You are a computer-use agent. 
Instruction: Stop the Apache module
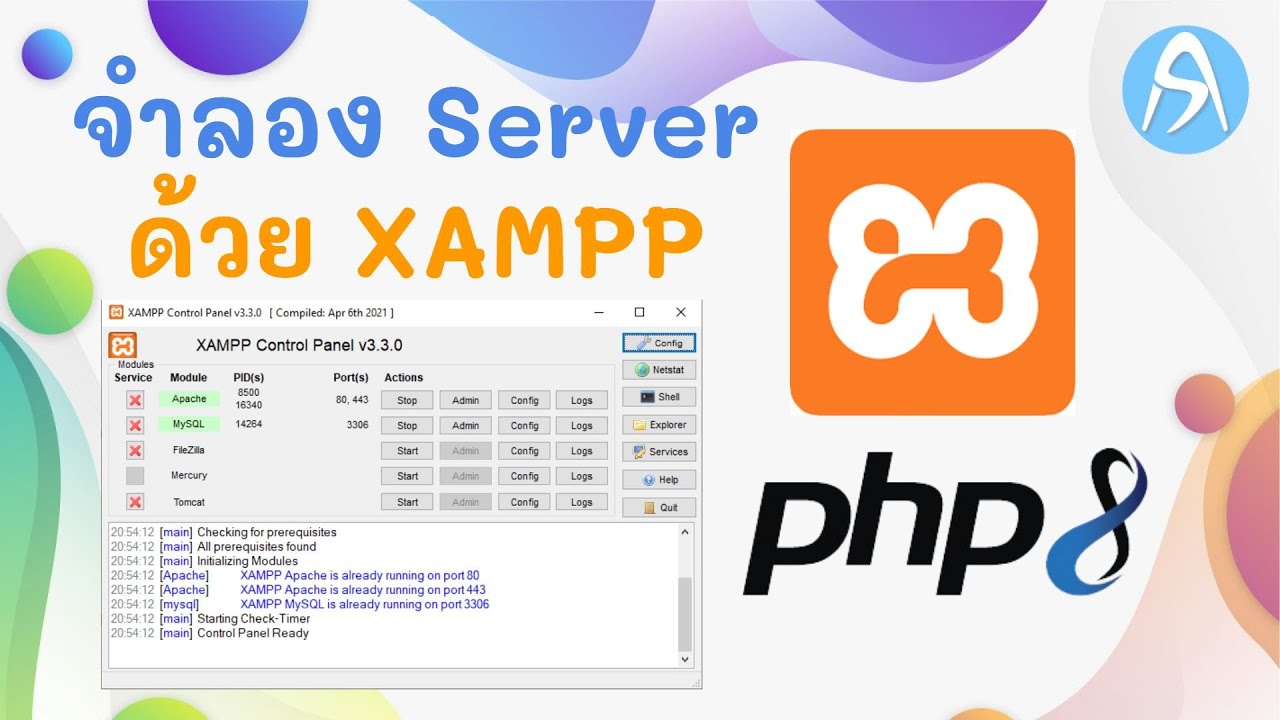[407, 400]
